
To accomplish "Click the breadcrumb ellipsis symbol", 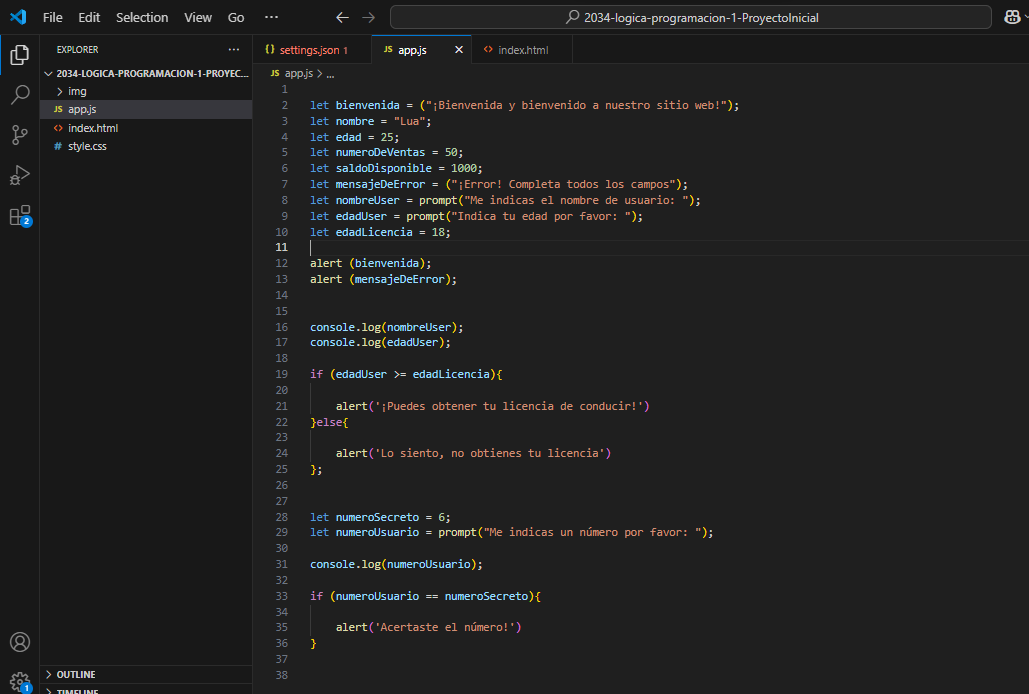I will coord(330,74).
